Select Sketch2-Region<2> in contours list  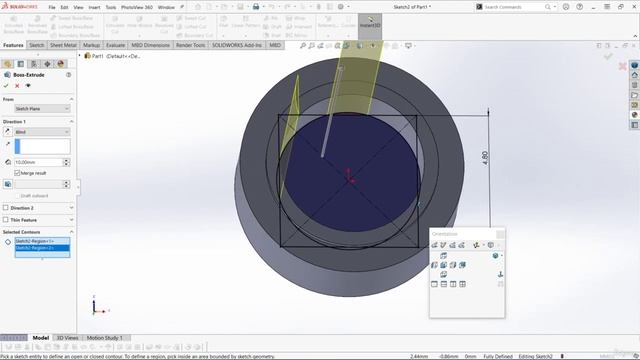(42, 248)
